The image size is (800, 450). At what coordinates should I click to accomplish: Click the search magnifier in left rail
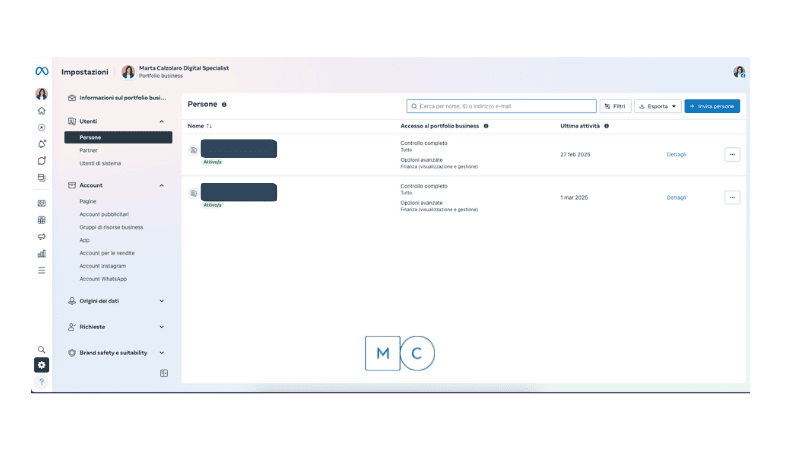[41, 349]
